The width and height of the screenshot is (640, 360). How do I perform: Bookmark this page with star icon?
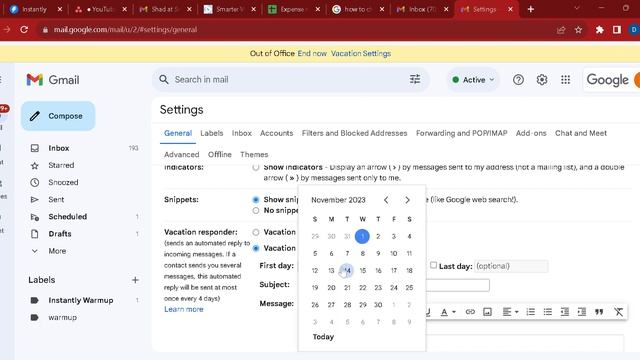[x=578, y=30]
